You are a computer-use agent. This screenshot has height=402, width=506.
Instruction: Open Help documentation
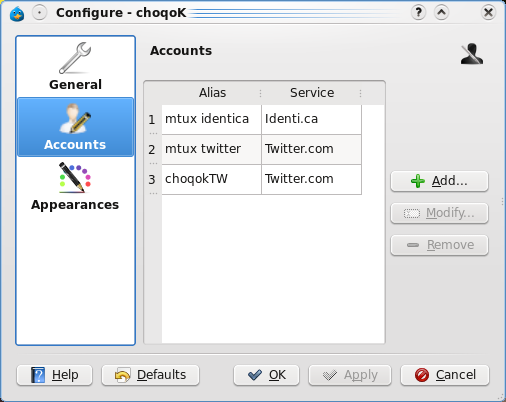pos(54,375)
